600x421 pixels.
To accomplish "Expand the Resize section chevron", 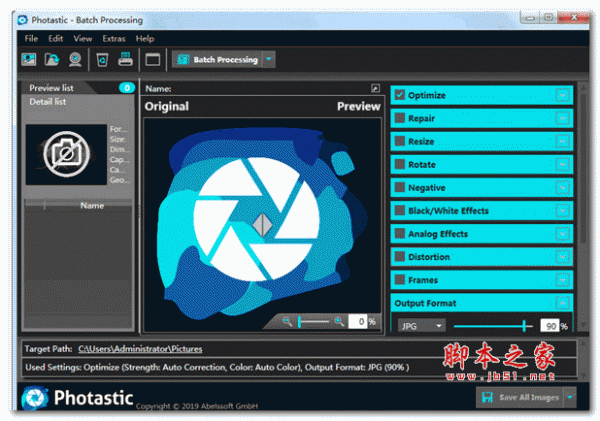I will pos(562,141).
